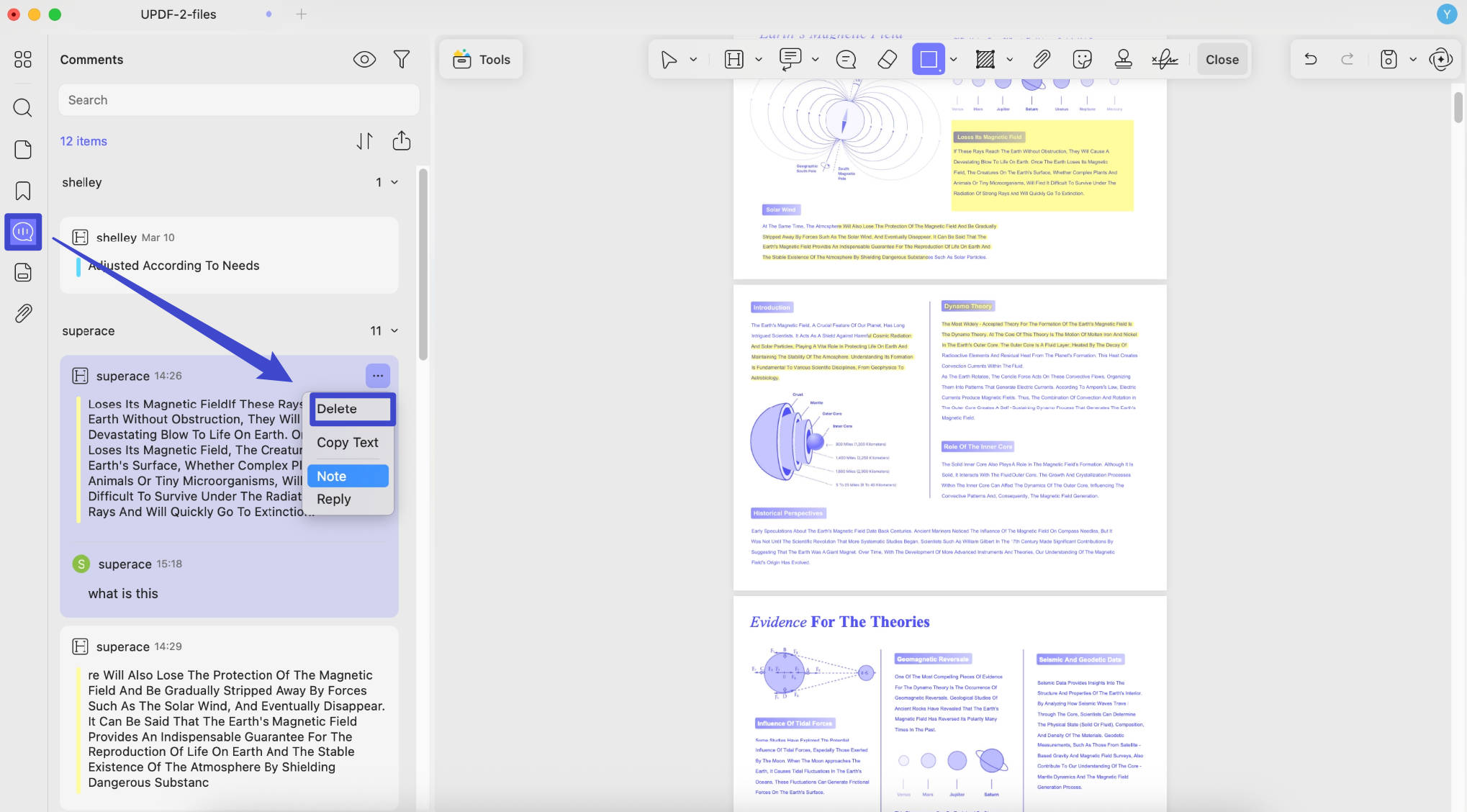Close the annotation toolbar
Screen dimensions: 1467x812
[x=1222, y=60]
